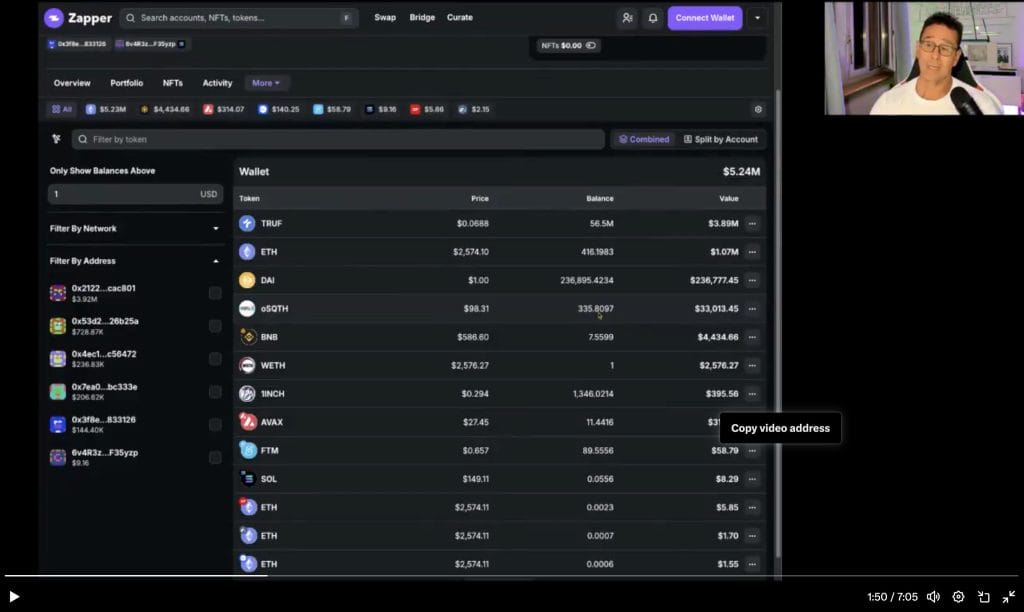Click the FTM token icon
Viewport: 1024px width, 612px height.
[x=248, y=451]
